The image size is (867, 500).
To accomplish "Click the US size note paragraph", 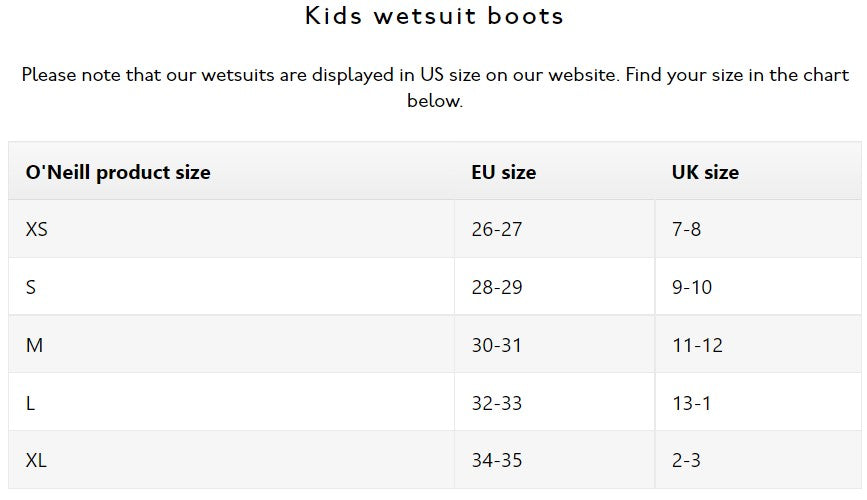I will (x=434, y=88).
